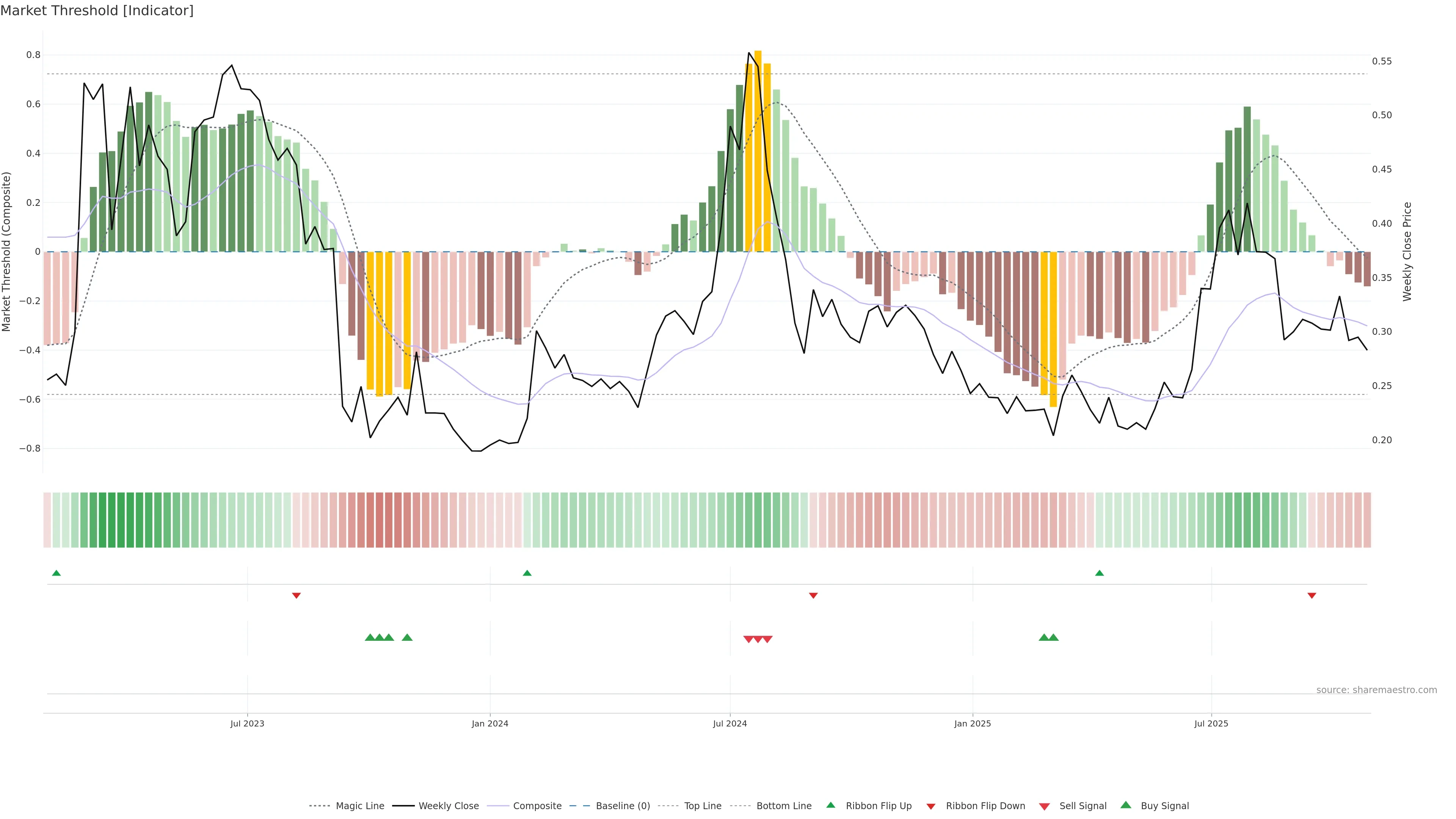Click the Ribbon Flip Down marker near Jul 2023
Screen dimensions: 1456x819
click(296, 595)
